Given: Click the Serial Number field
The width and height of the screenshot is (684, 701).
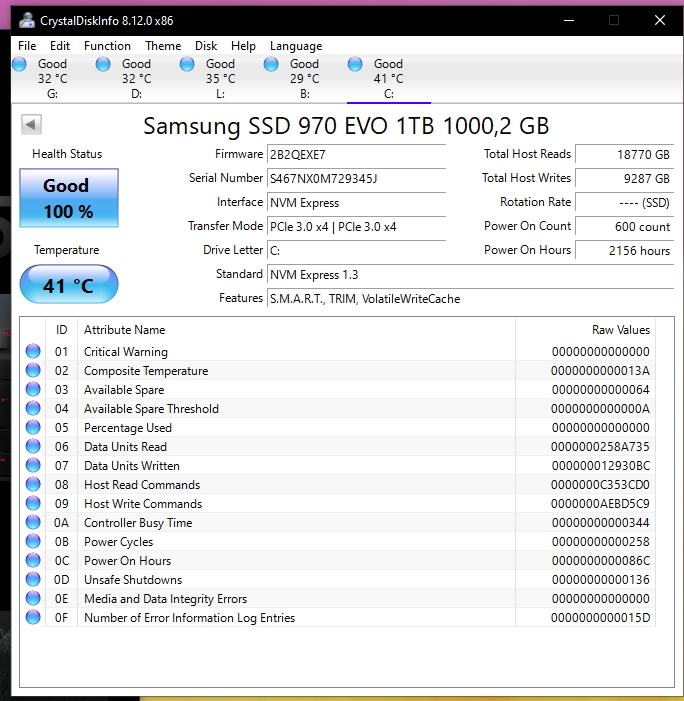Looking at the screenshot, I should pyautogui.click(x=356, y=179).
